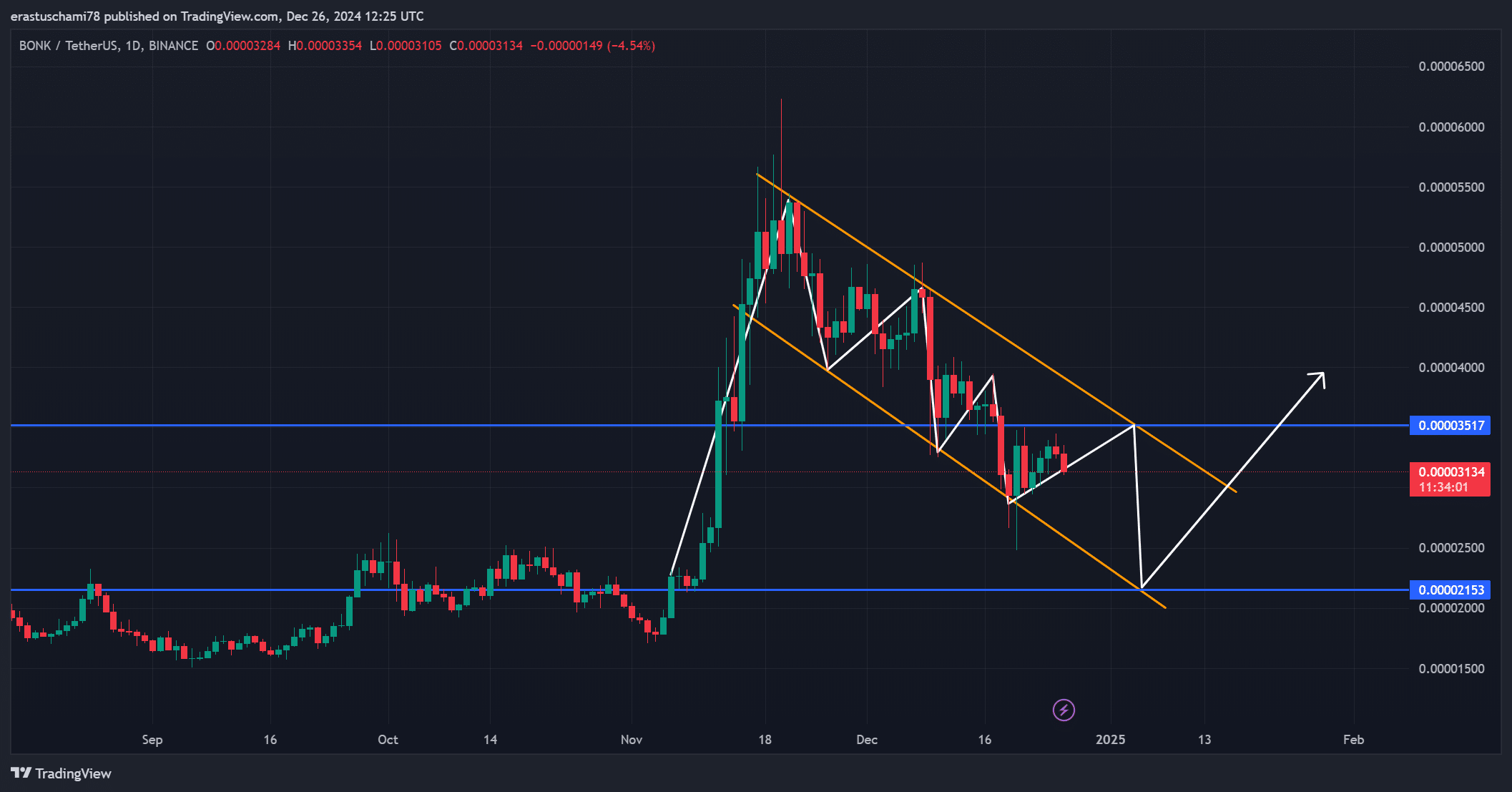The image size is (1512, 792).
Task: Click the 0.00002153 blue price label
Action: pyautogui.click(x=1451, y=590)
